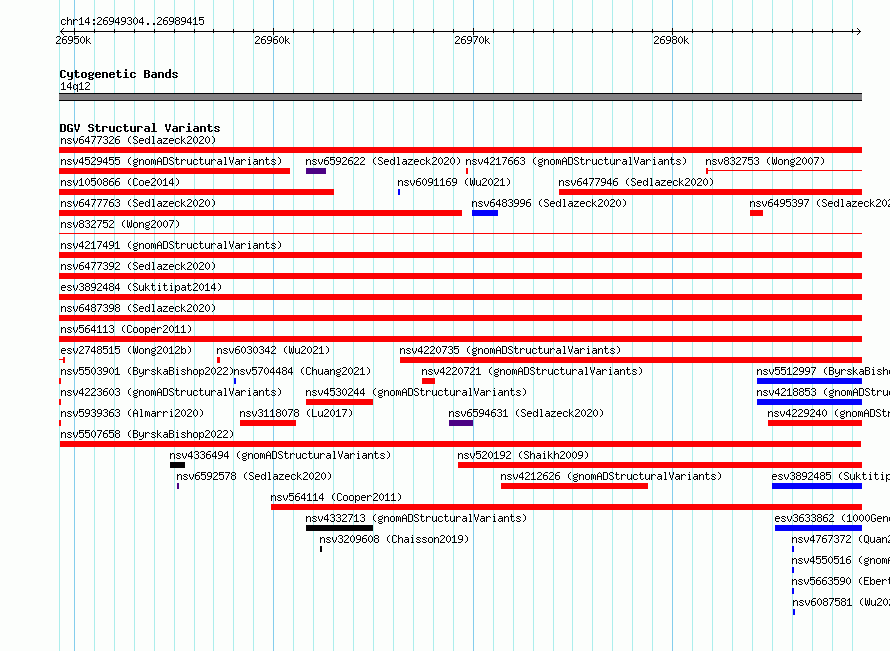The width and height of the screenshot is (890, 651).
Task: Click the red nsv4229240 feature bar
Action: (815, 423)
